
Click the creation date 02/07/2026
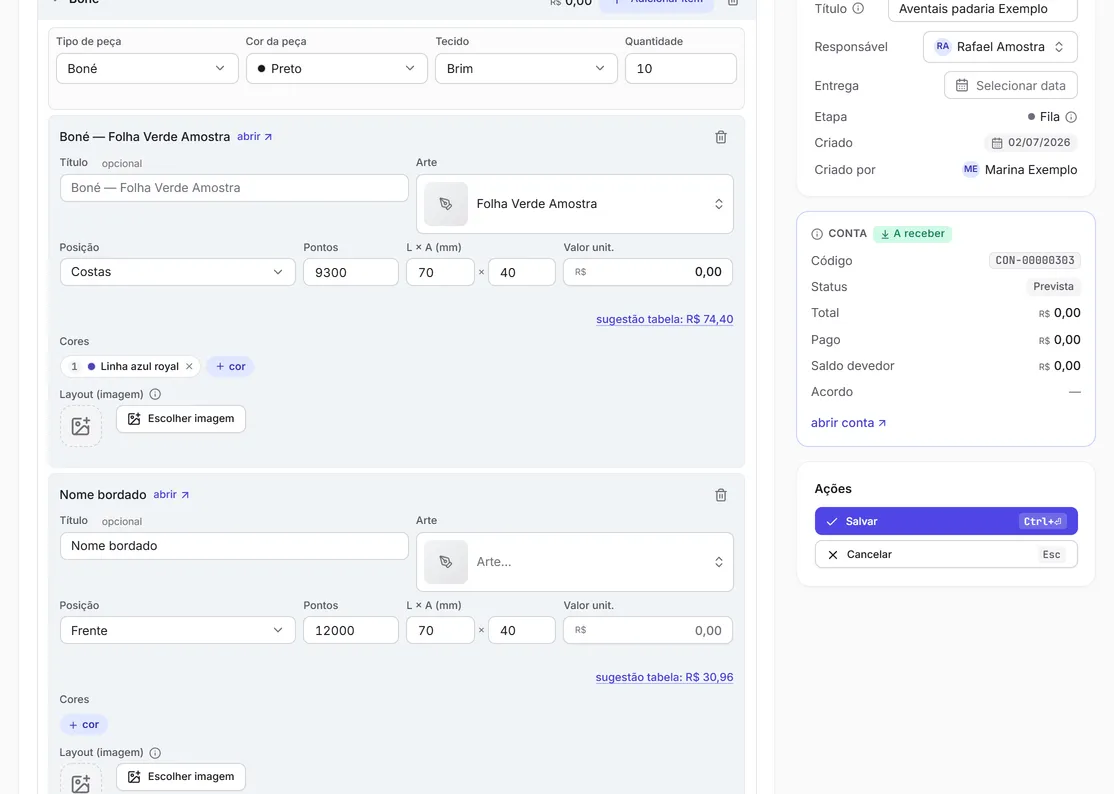(1031, 143)
